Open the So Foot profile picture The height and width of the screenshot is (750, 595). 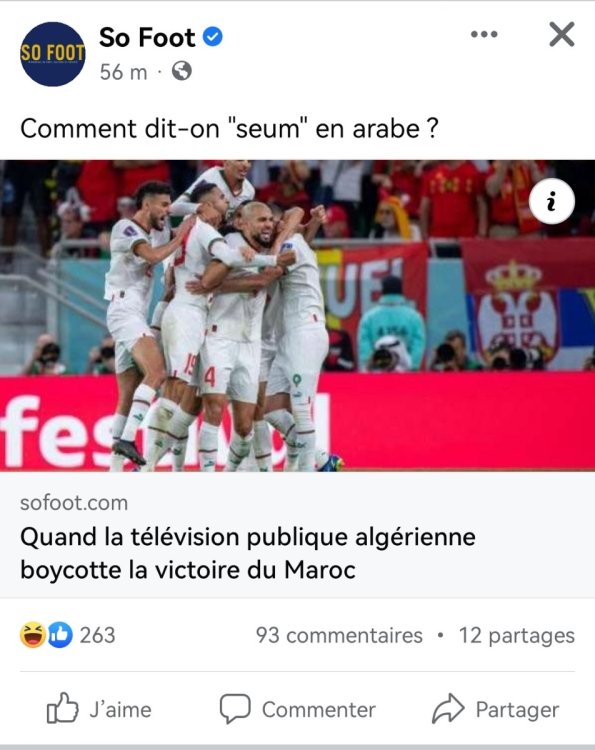[x=53, y=54]
